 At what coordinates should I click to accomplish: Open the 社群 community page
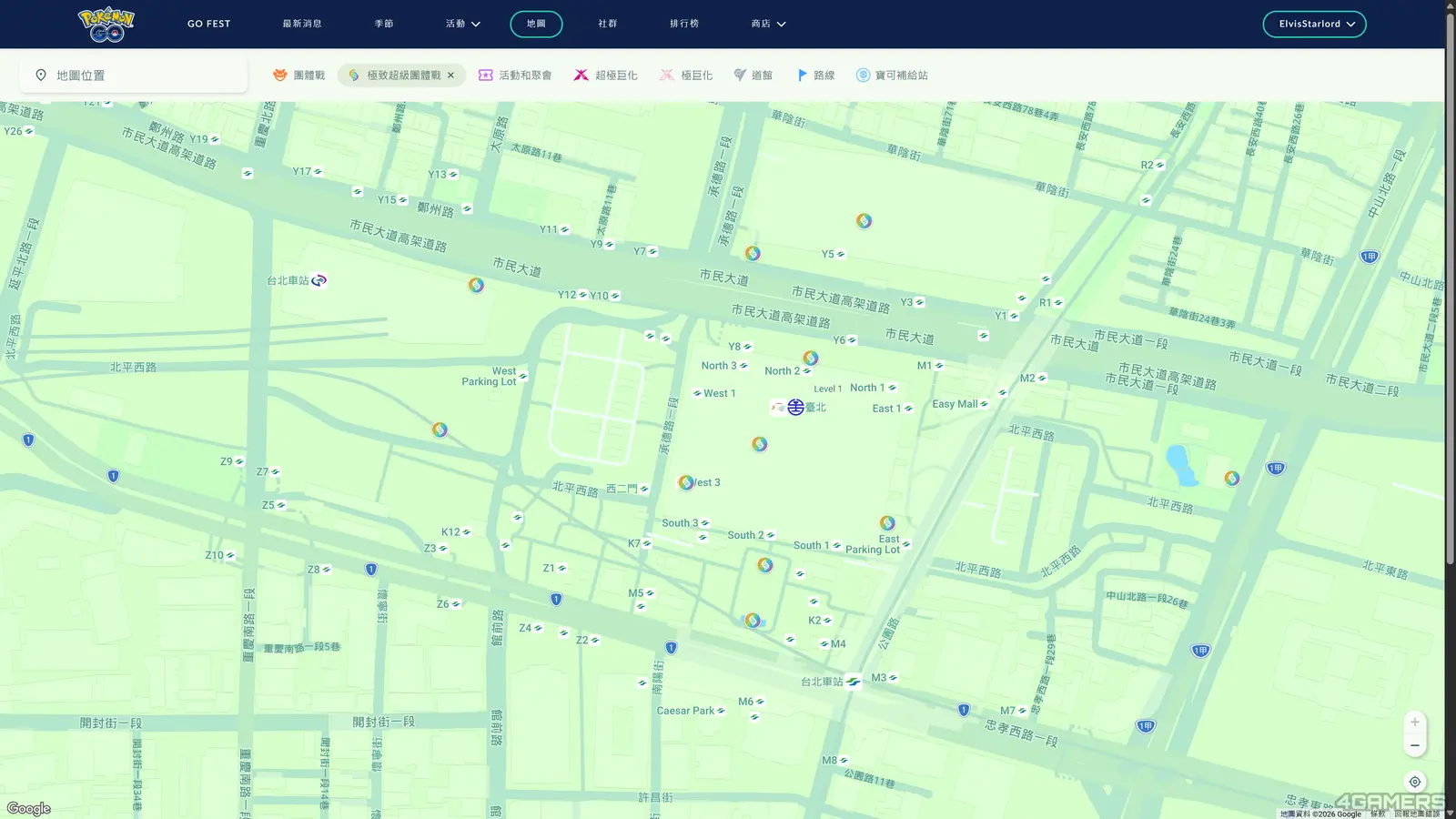(608, 24)
